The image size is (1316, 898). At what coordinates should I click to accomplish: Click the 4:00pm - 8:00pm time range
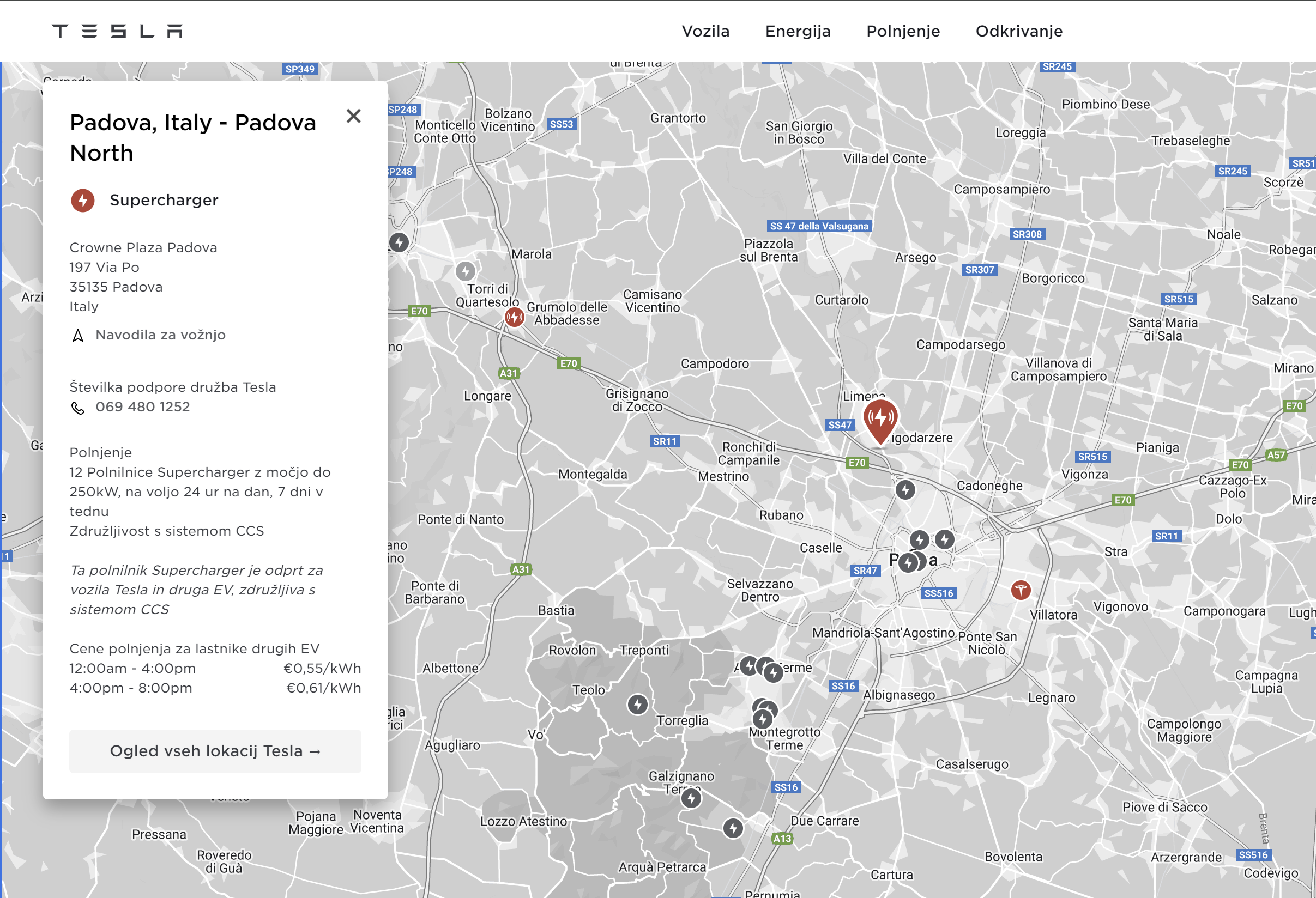point(131,688)
